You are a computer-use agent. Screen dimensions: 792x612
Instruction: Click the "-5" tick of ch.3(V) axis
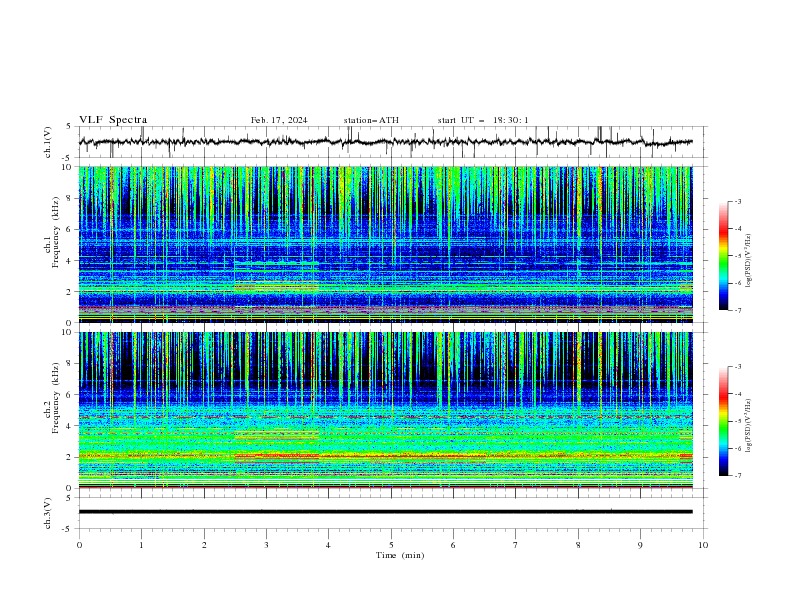tap(68, 529)
